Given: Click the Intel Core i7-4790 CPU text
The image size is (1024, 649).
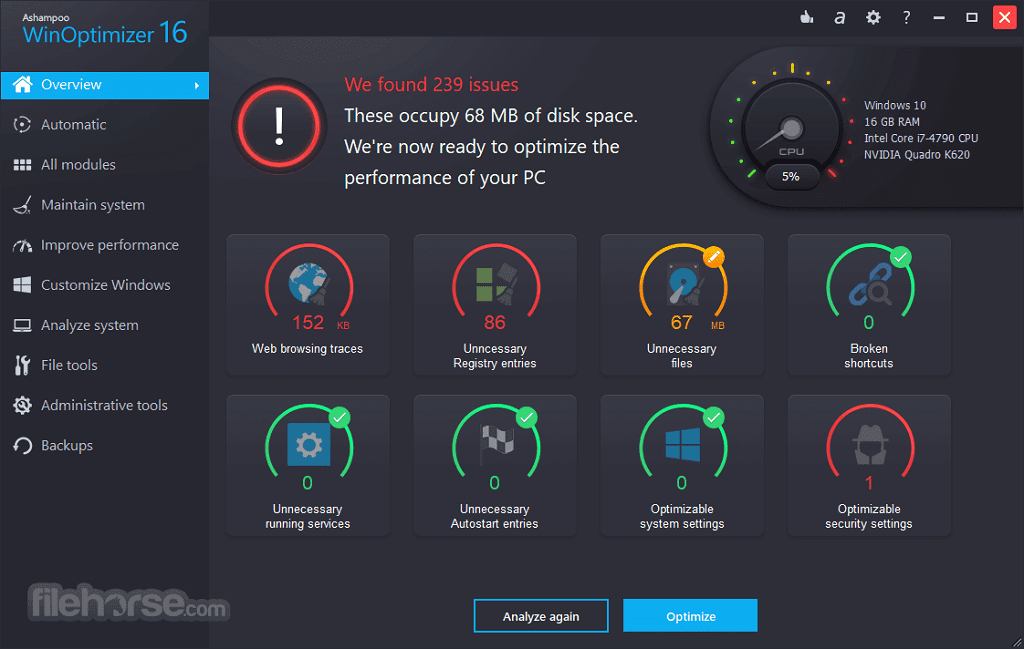Looking at the screenshot, I should tap(921, 138).
